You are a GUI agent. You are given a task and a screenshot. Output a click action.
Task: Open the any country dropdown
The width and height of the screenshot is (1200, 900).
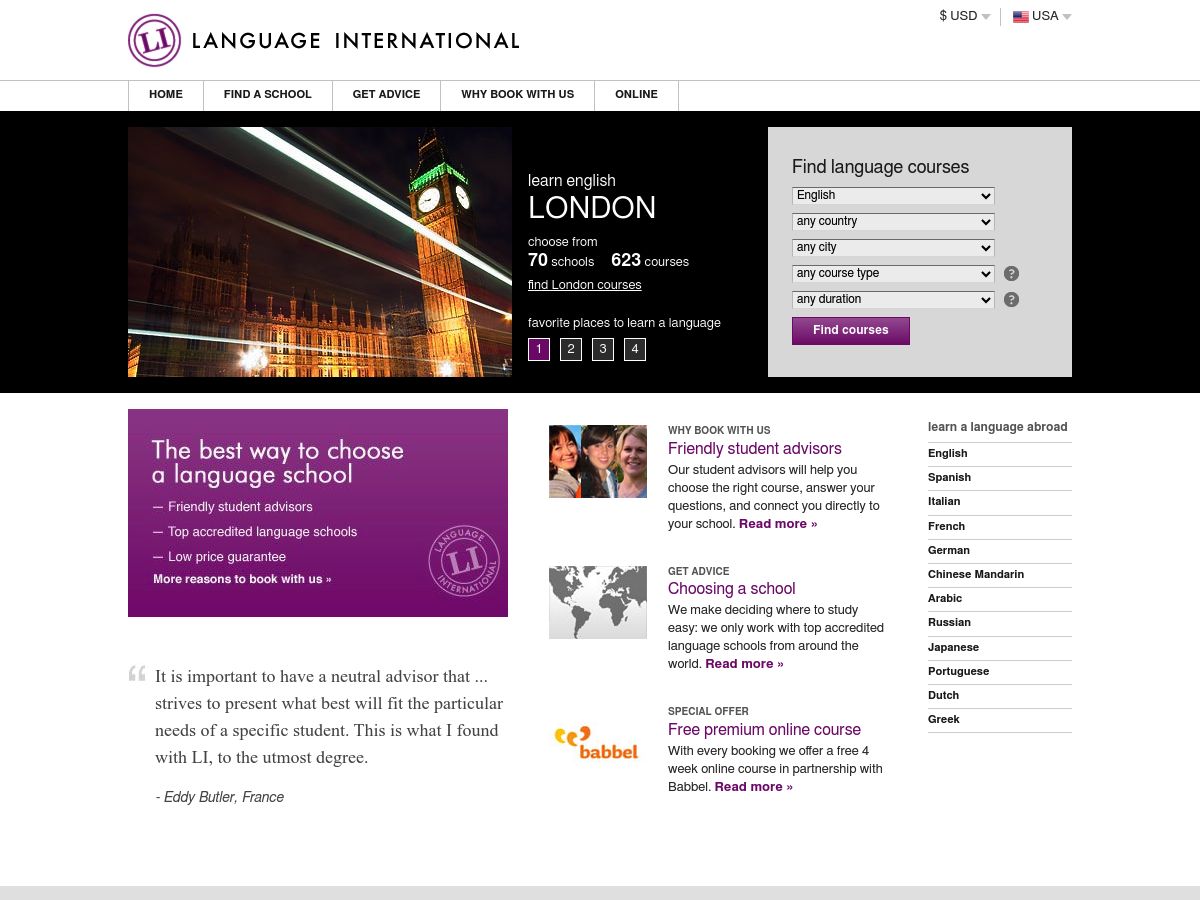tap(893, 222)
